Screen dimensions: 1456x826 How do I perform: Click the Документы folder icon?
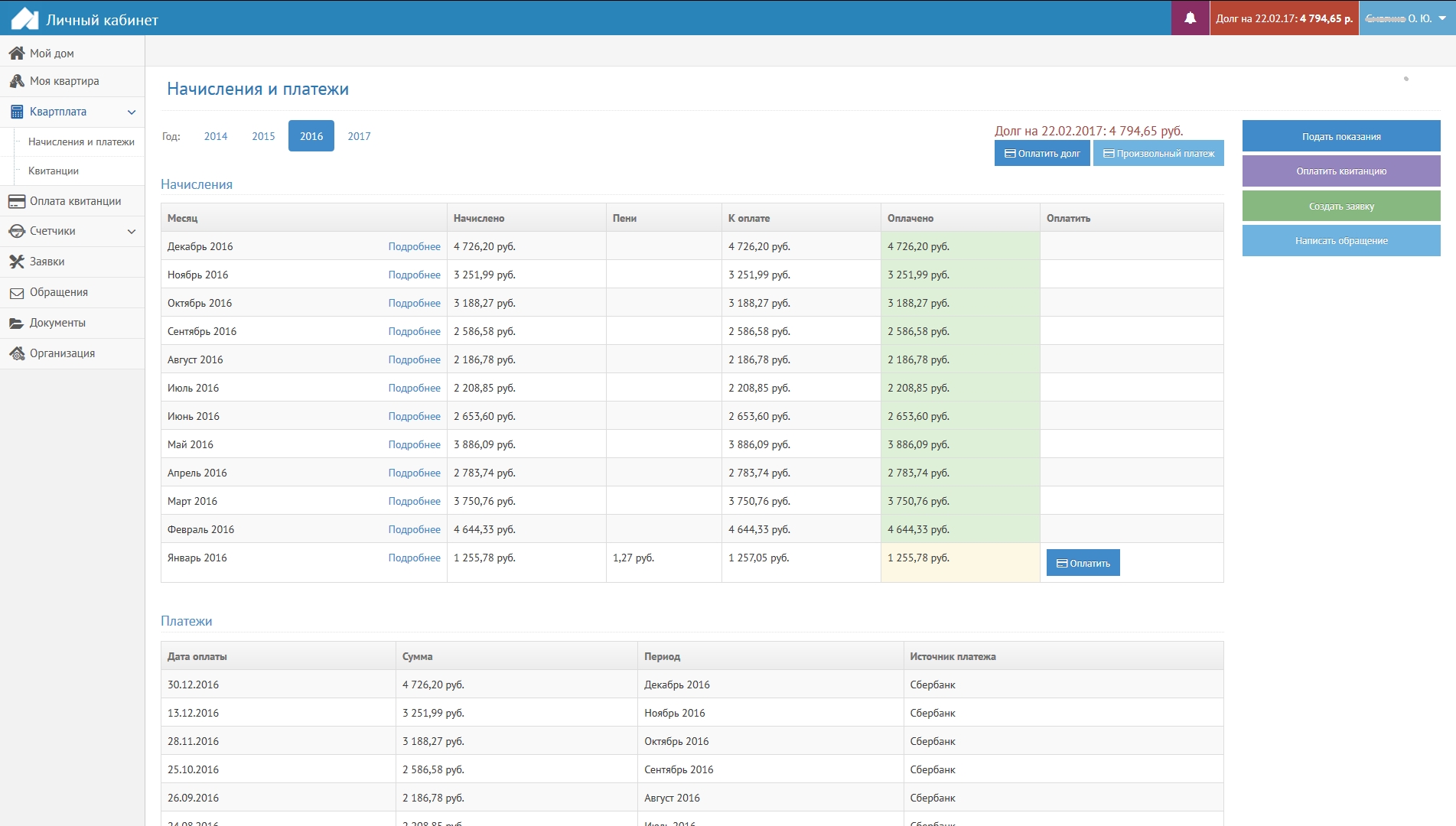pos(17,323)
